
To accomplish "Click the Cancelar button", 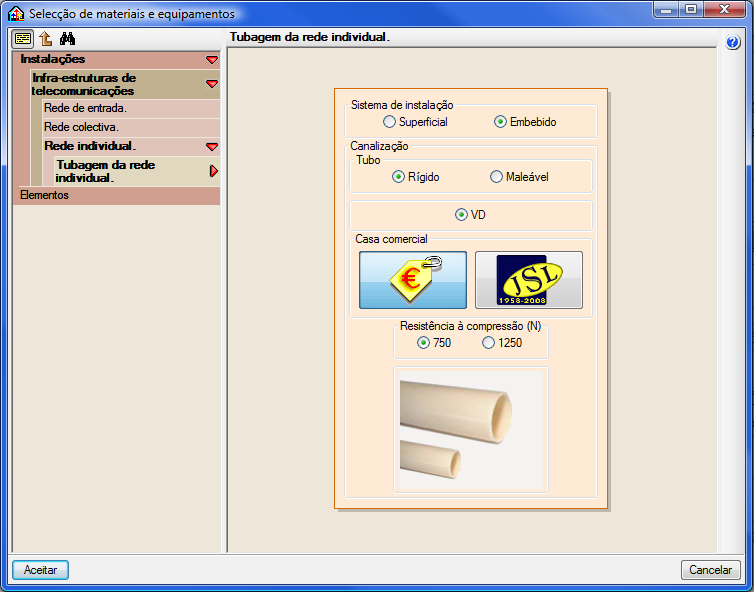I will [711, 570].
